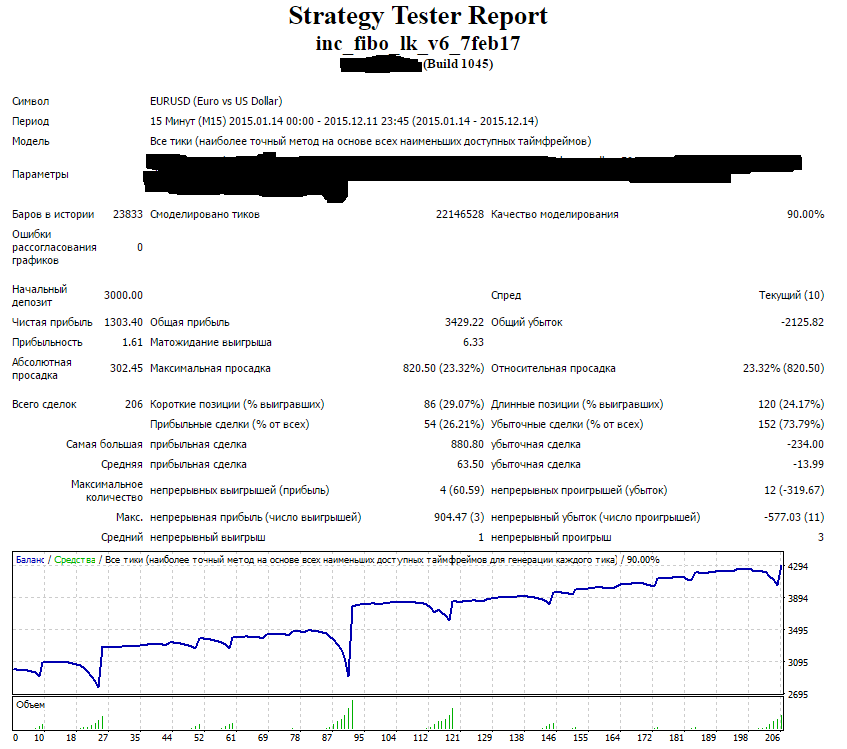This screenshot has height=749, width=847.
Task: Click the long positions value 120 (24.17%)
Action: click(x=791, y=404)
